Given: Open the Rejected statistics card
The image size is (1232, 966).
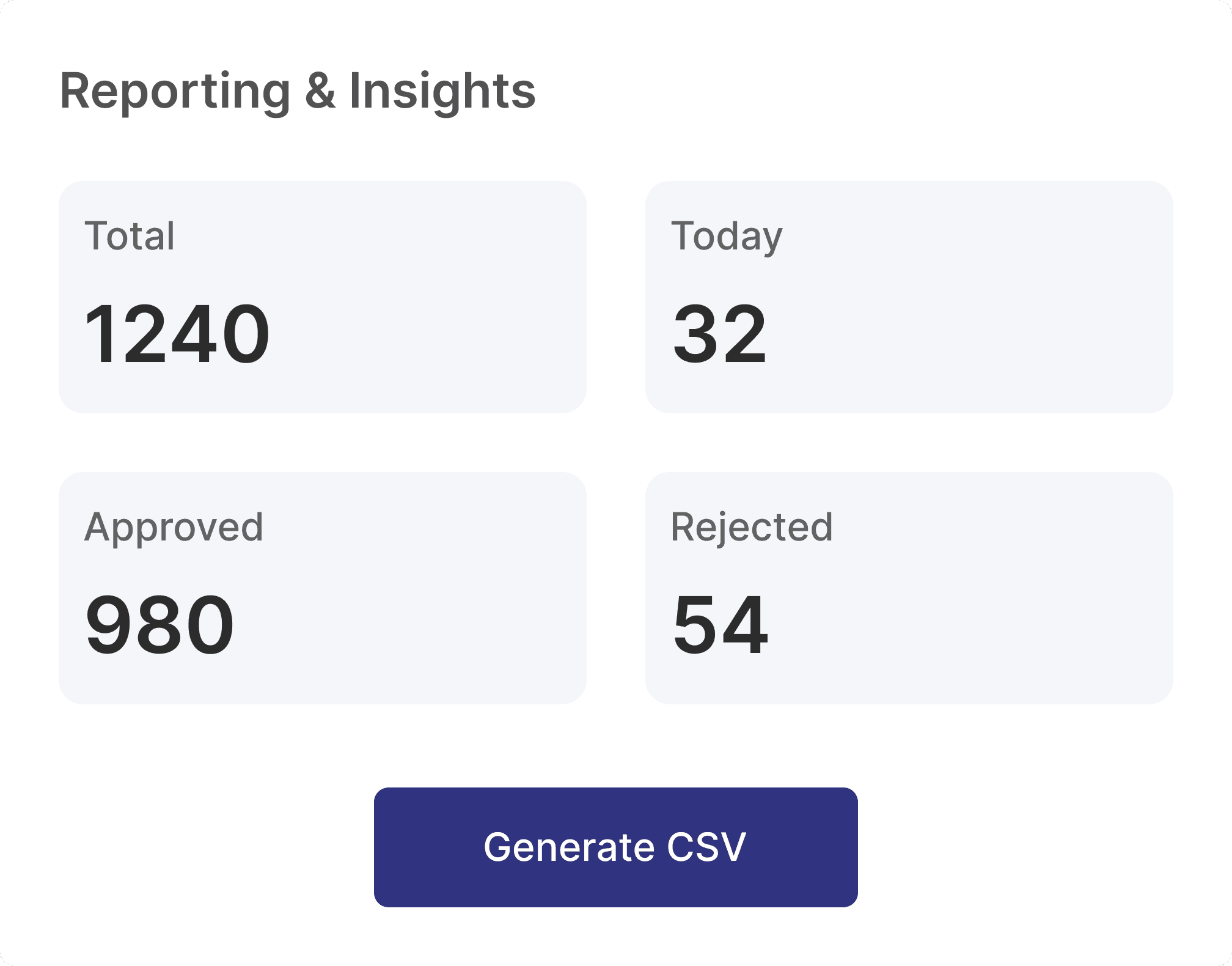Looking at the screenshot, I should [909, 588].
